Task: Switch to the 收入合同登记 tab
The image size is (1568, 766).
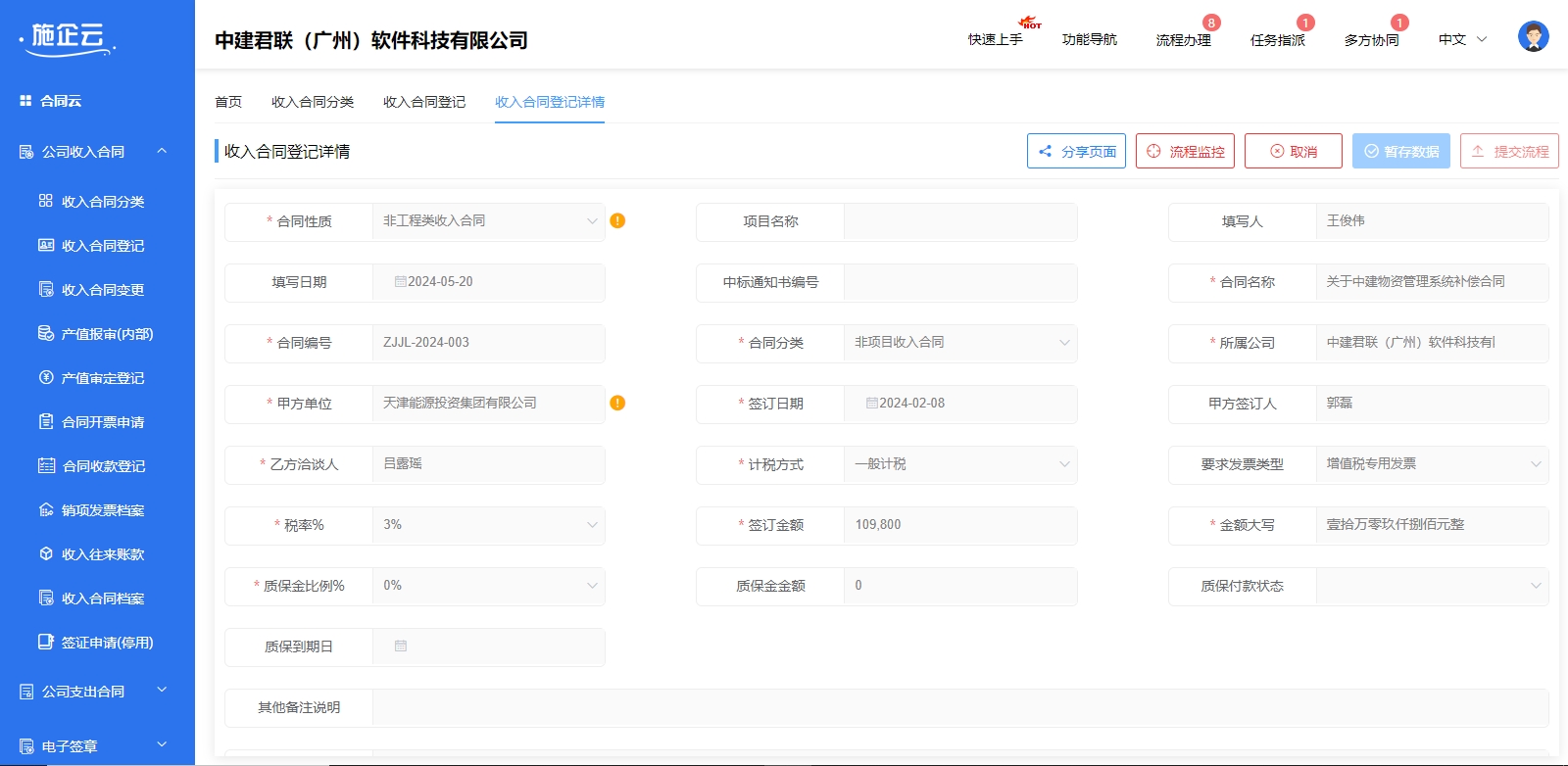Action: coord(424,102)
